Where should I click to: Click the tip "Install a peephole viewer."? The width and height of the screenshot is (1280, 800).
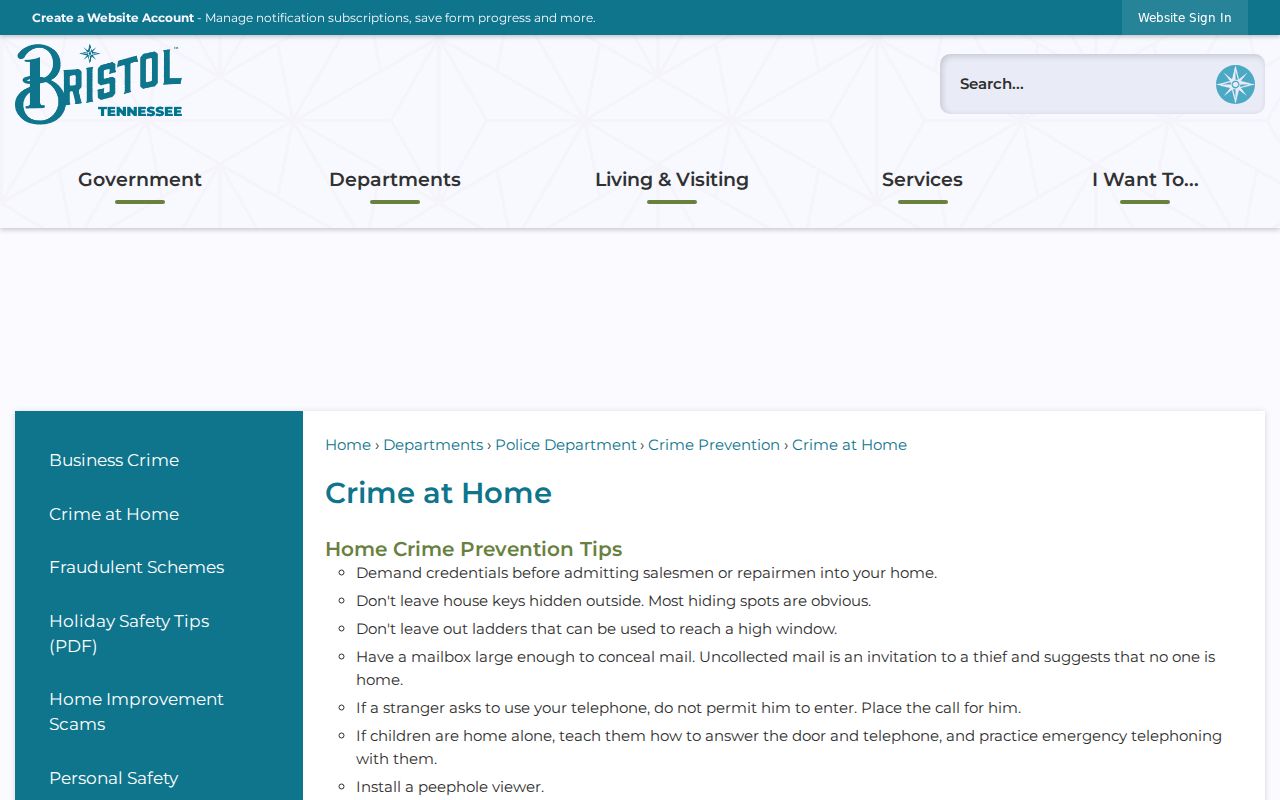click(450, 787)
